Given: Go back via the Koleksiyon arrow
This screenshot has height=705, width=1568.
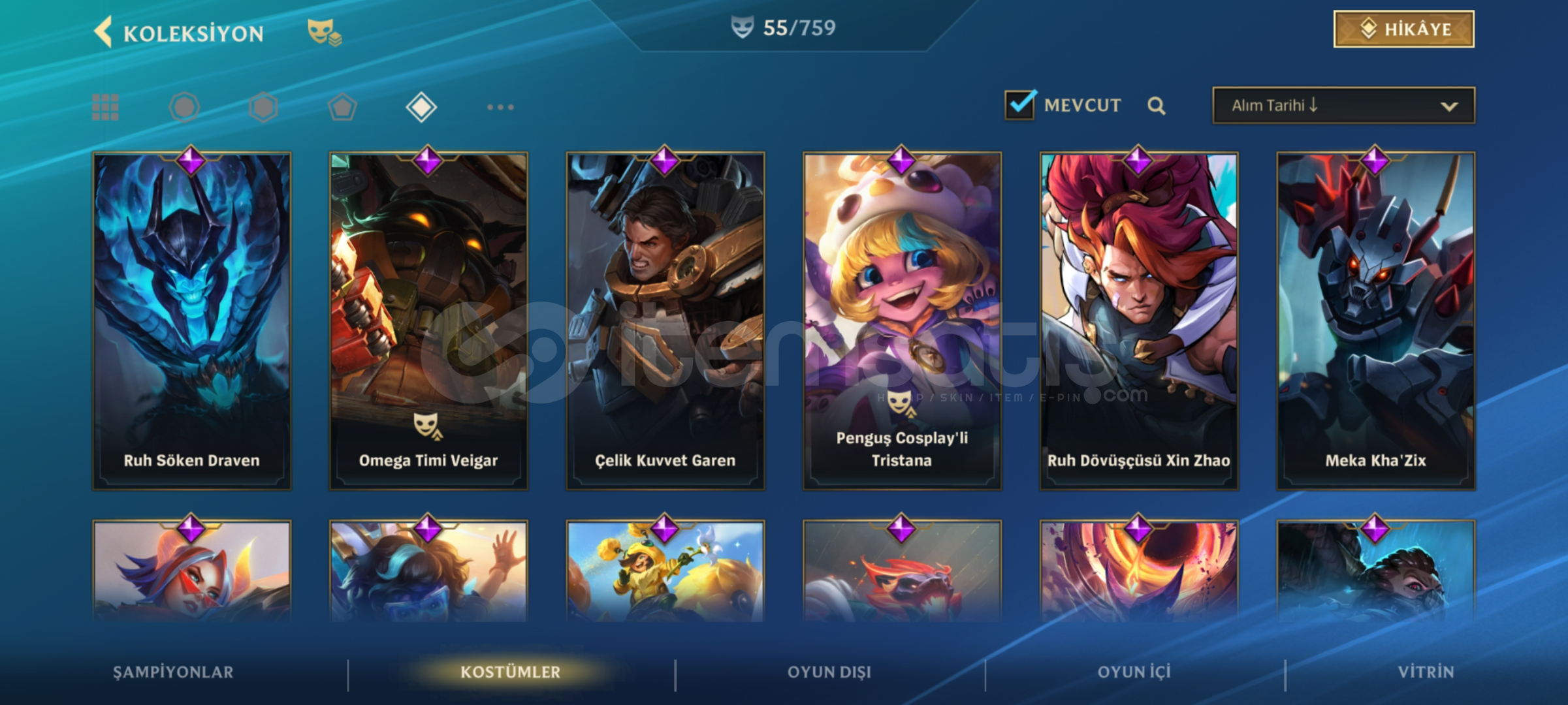Looking at the screenshot, I should (103, 32).
